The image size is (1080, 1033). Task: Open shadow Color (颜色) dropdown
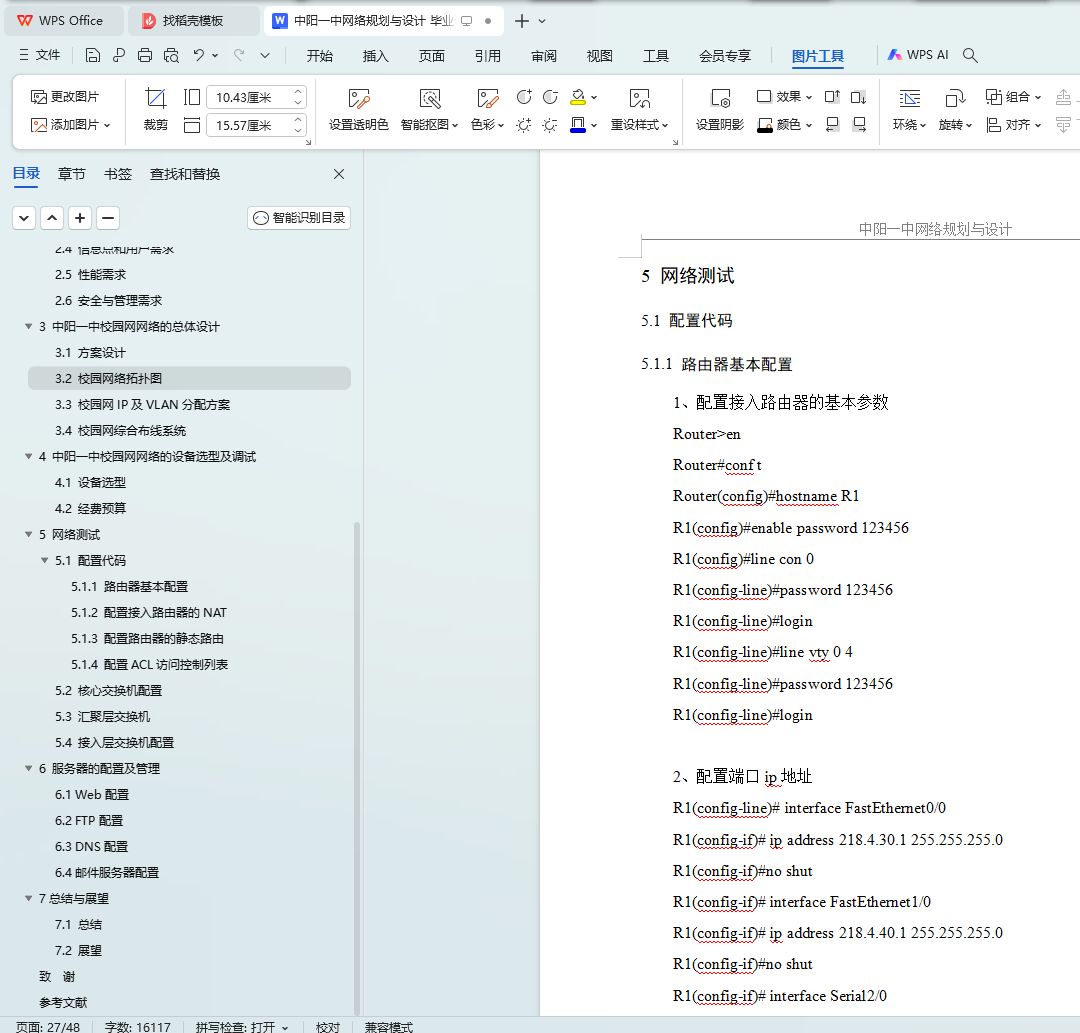[x=785, y=125]
